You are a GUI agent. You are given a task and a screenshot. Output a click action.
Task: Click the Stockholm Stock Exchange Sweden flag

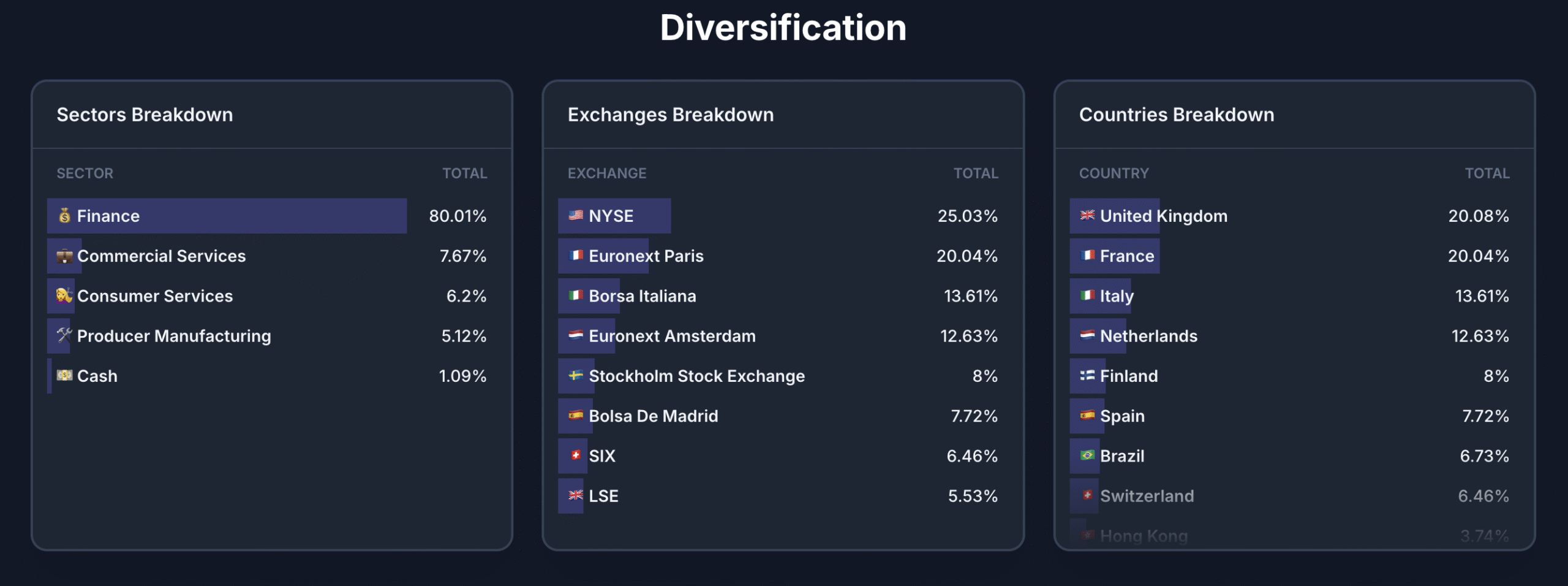[576, 375]
